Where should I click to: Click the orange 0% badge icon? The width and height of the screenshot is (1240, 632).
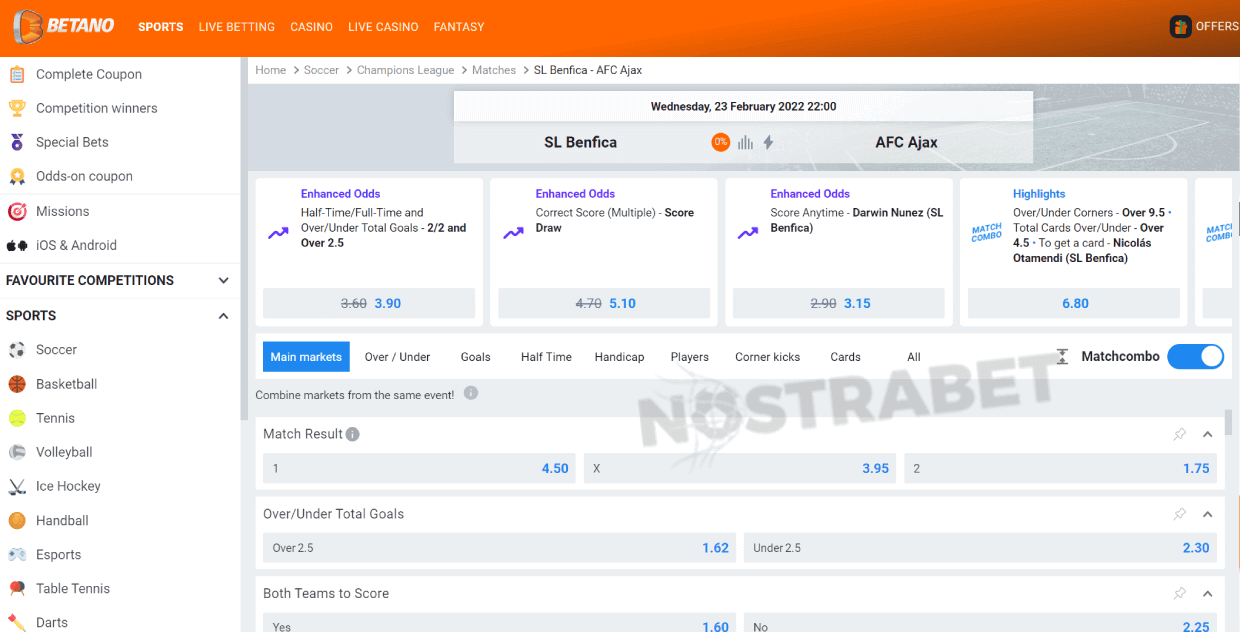720,142
